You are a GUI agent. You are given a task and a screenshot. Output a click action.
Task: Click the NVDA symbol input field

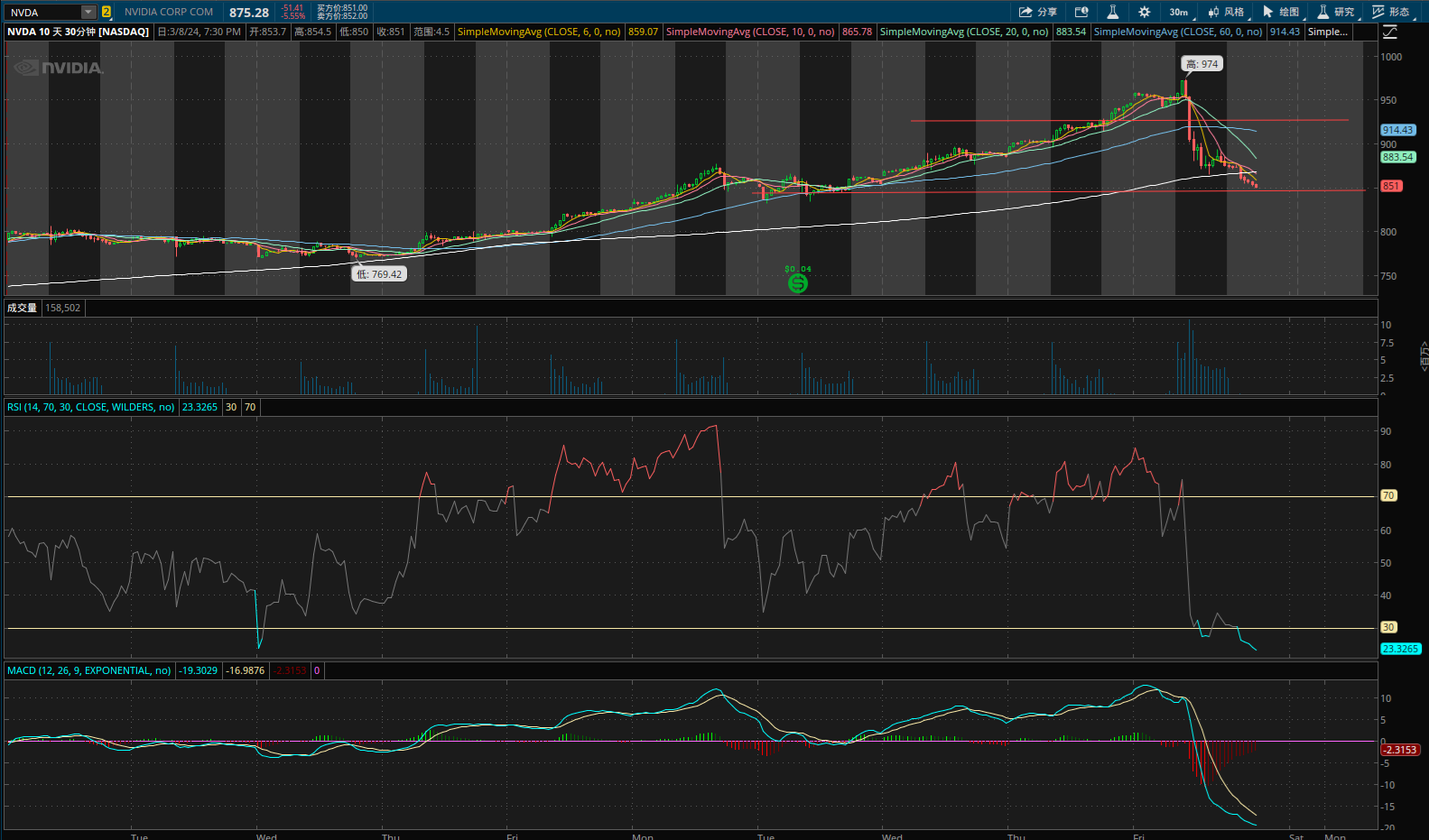[43, 12]
